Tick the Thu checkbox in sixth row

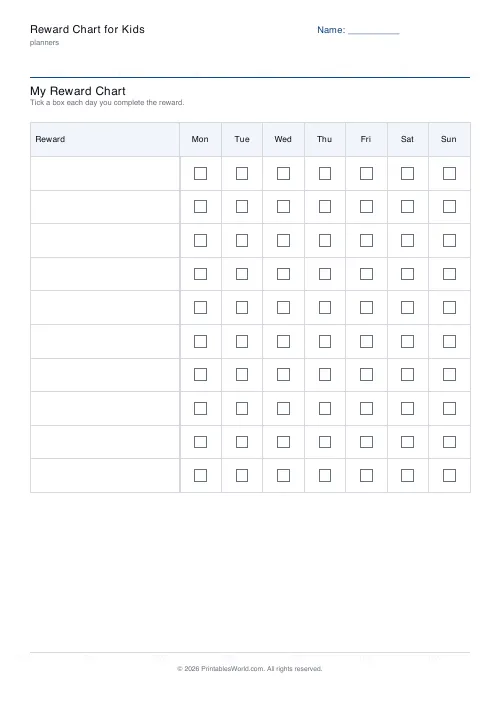click(x=325, y=341)
